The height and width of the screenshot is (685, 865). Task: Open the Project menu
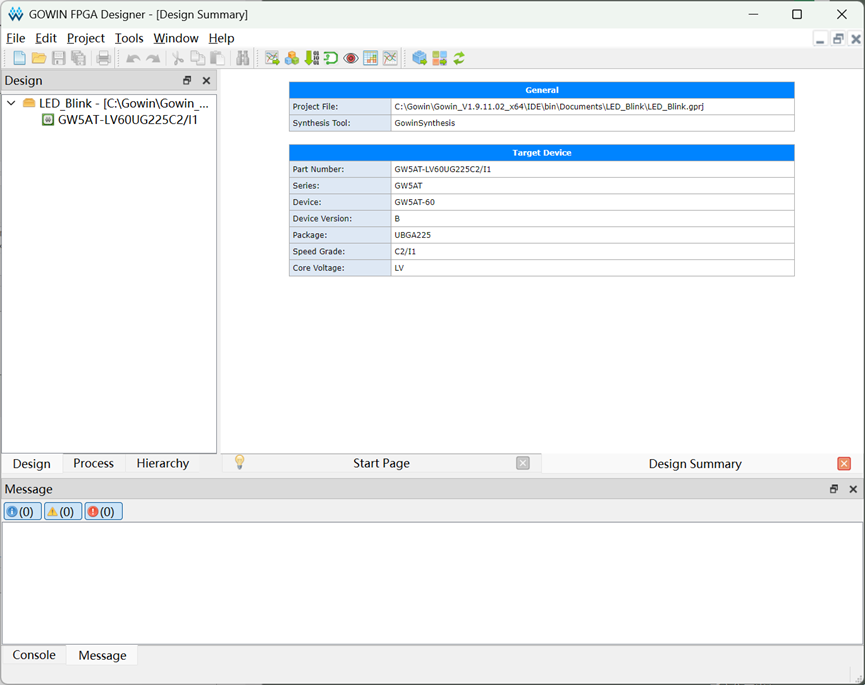click(x=86, y=38)
